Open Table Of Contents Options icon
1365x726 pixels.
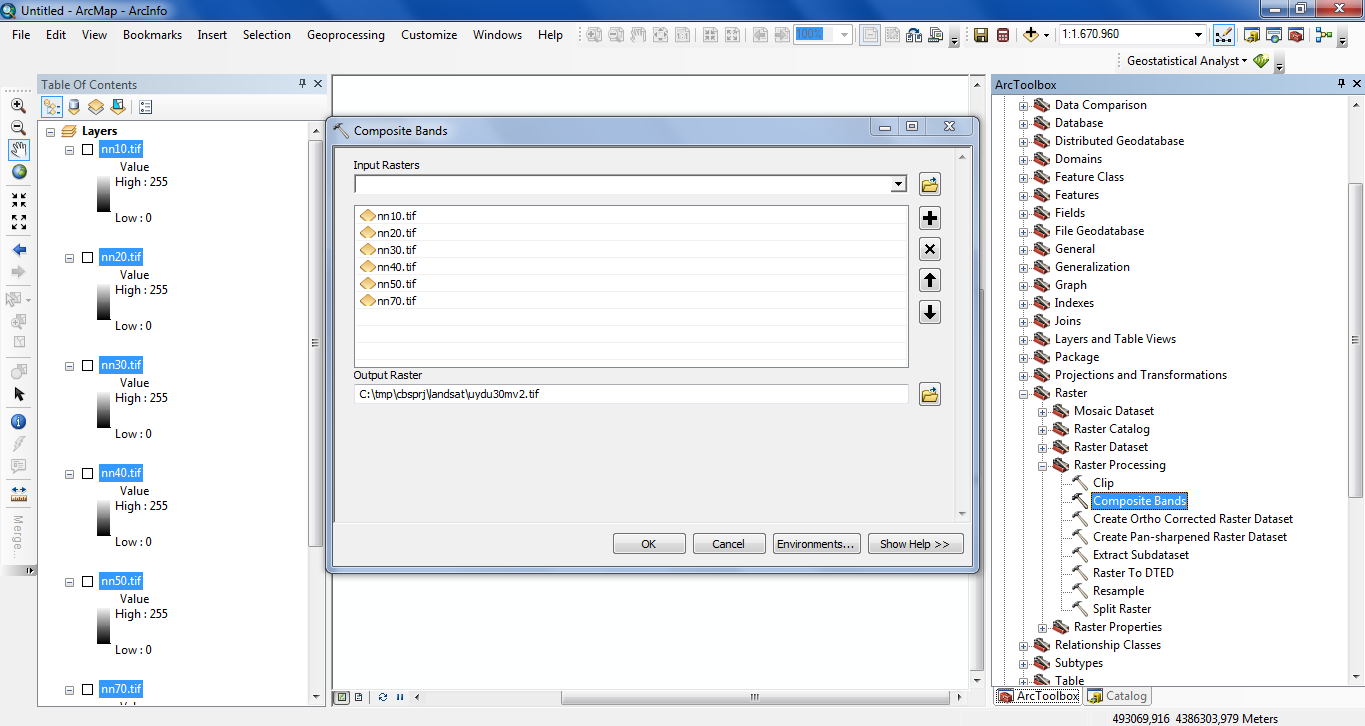click(146, 107)
